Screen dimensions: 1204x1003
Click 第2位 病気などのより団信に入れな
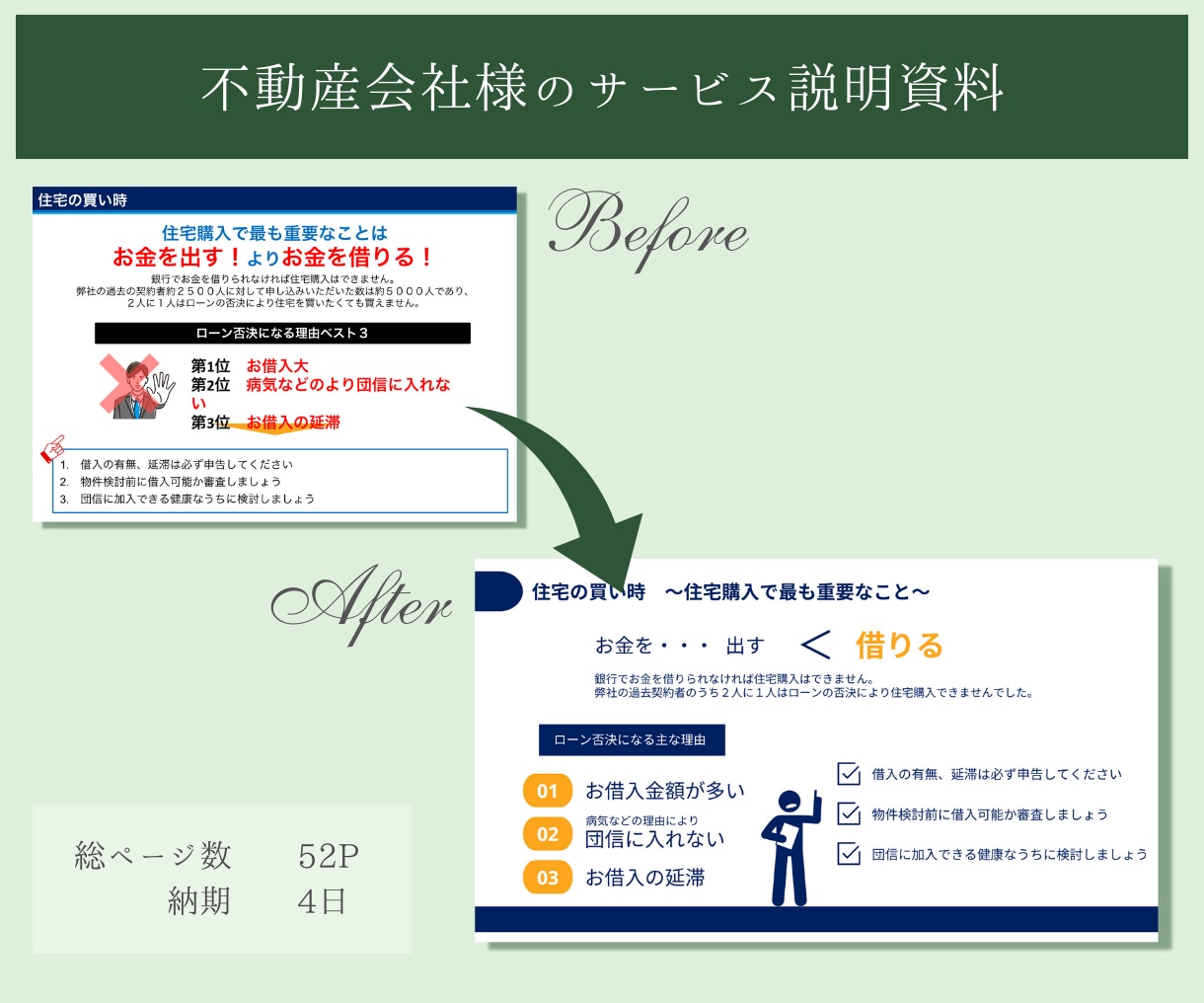point(321,385)
